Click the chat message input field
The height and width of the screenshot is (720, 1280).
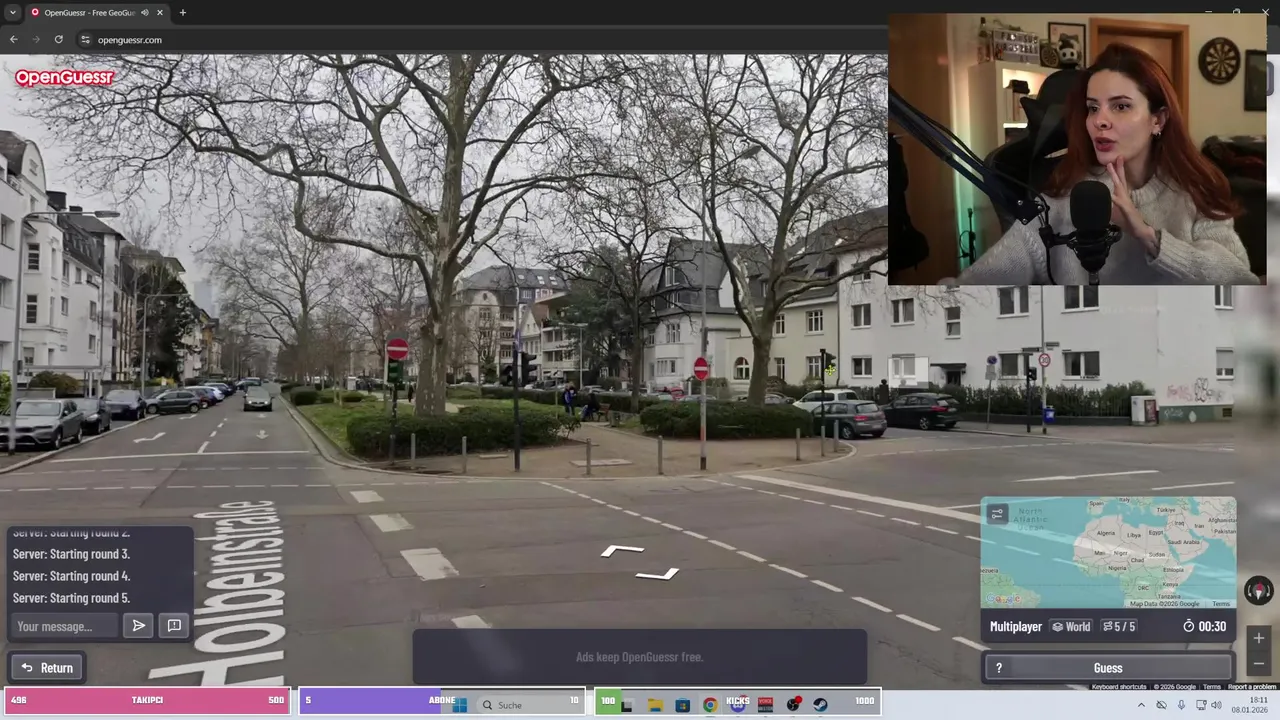[x=65, y=626]
